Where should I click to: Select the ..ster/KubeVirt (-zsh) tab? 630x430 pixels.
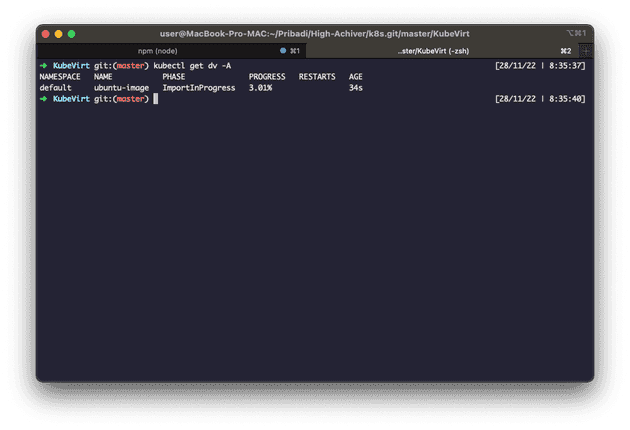(433, 50)
